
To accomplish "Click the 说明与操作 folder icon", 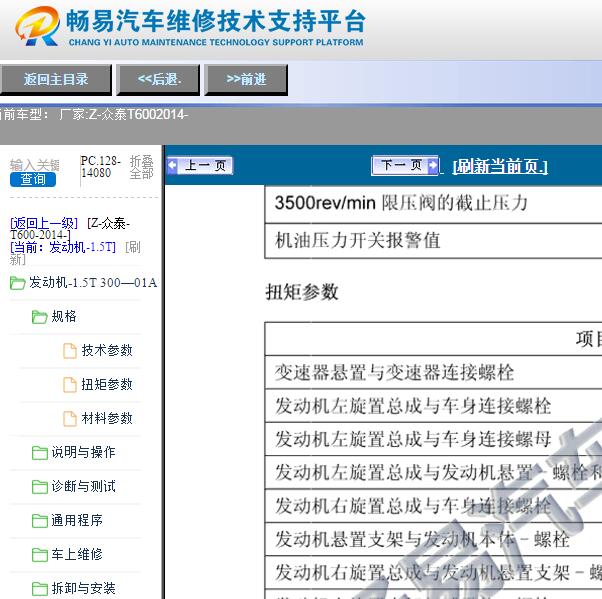I will pos(40,453).
